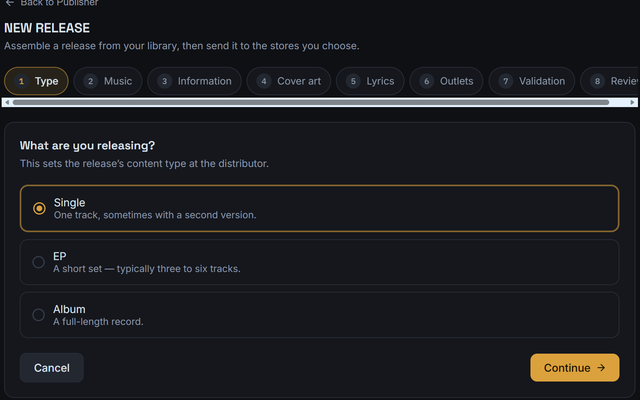The image size is (640, 400).
Task: Click 'One track, sometimes with a second version.'
Action: tap(155, 215)
